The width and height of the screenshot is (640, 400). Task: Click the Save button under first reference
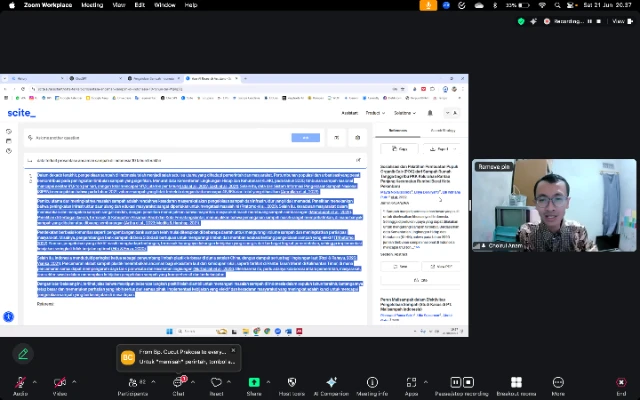(x=400, y=267)
